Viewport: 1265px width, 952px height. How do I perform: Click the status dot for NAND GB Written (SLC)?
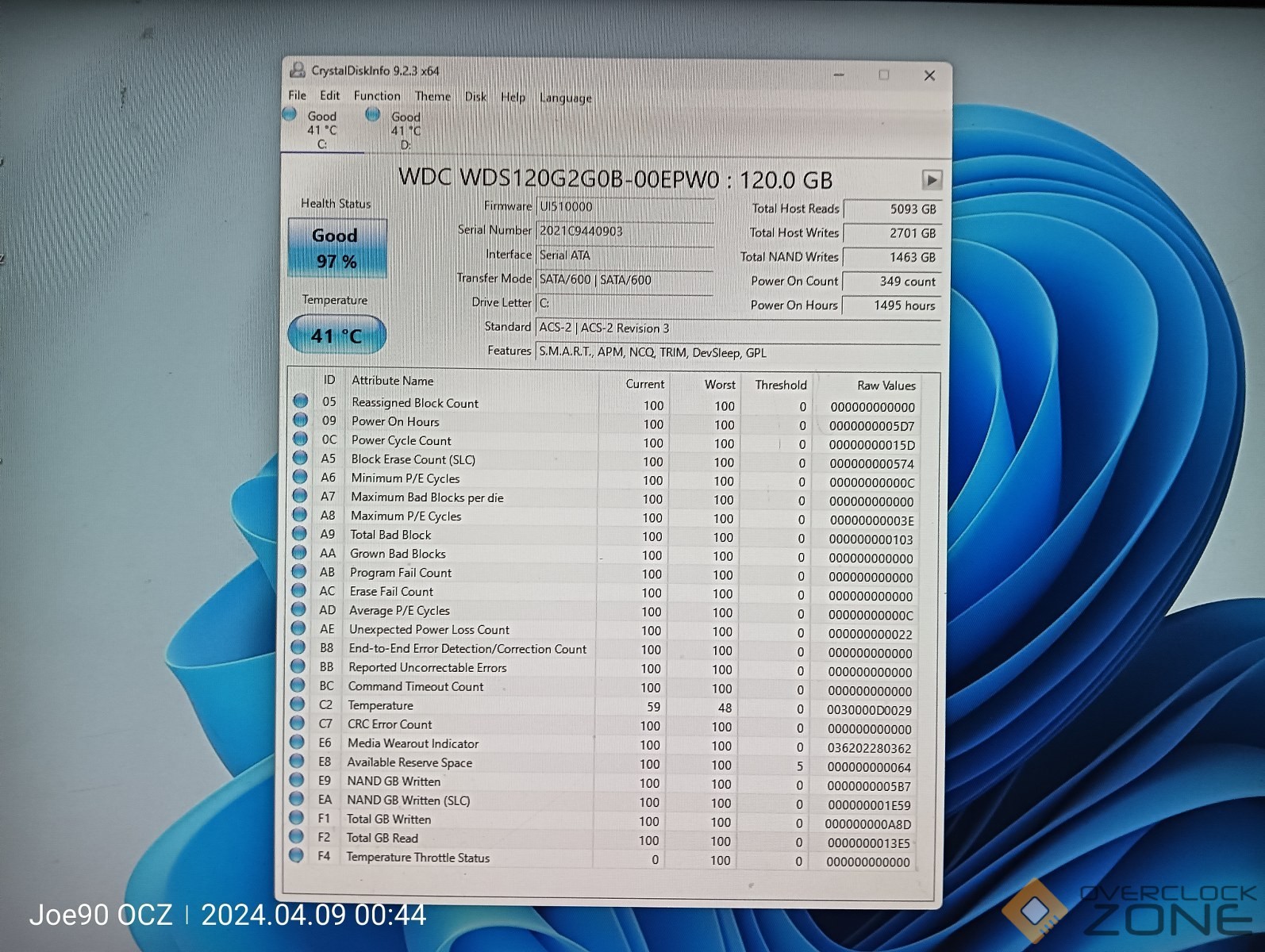[x=297, y=799]
